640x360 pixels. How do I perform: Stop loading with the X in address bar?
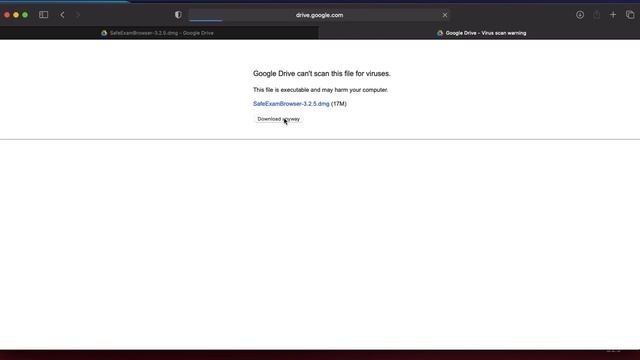445,15
